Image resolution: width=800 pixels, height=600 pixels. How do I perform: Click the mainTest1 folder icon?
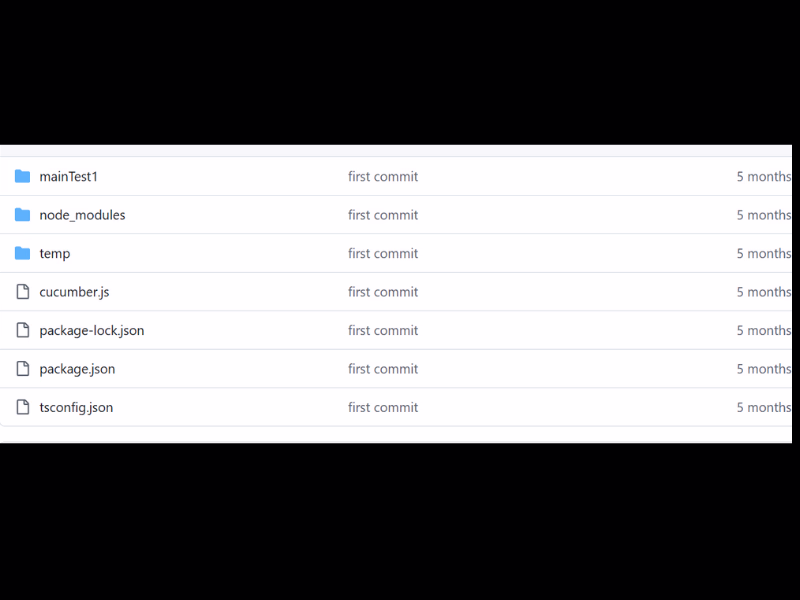tap(22, 177)
